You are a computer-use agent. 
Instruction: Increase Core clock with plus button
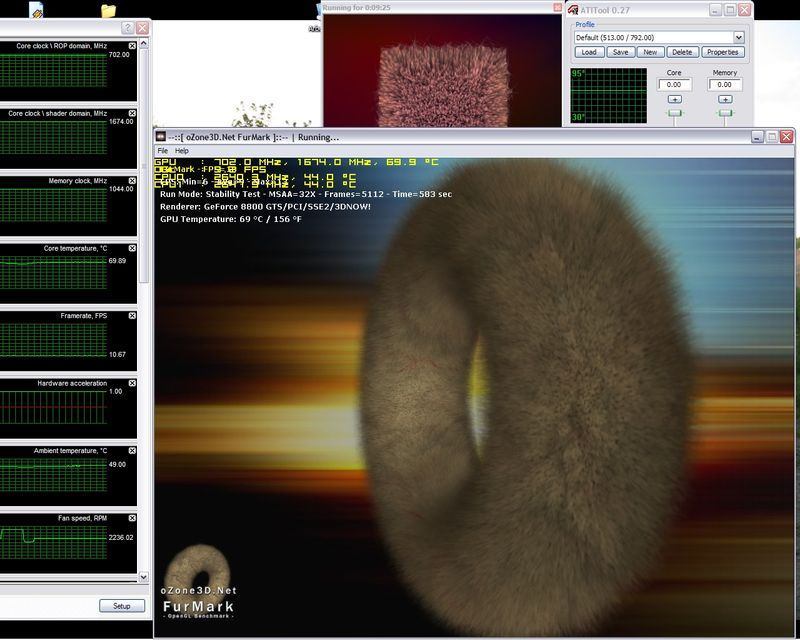(674, 99)
